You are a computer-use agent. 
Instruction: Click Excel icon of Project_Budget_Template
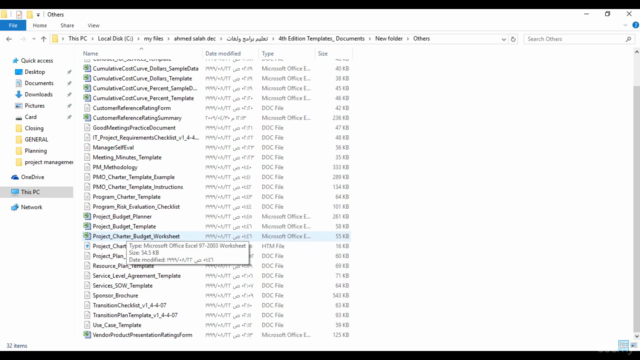pos(87,226)
